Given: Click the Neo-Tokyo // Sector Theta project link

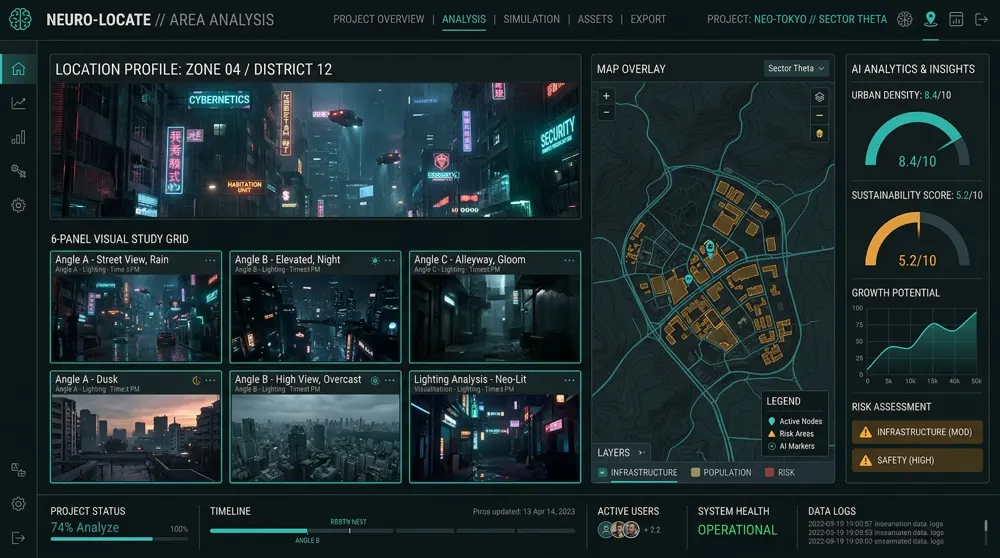Looking at the screenshot, I should [820, 19].
